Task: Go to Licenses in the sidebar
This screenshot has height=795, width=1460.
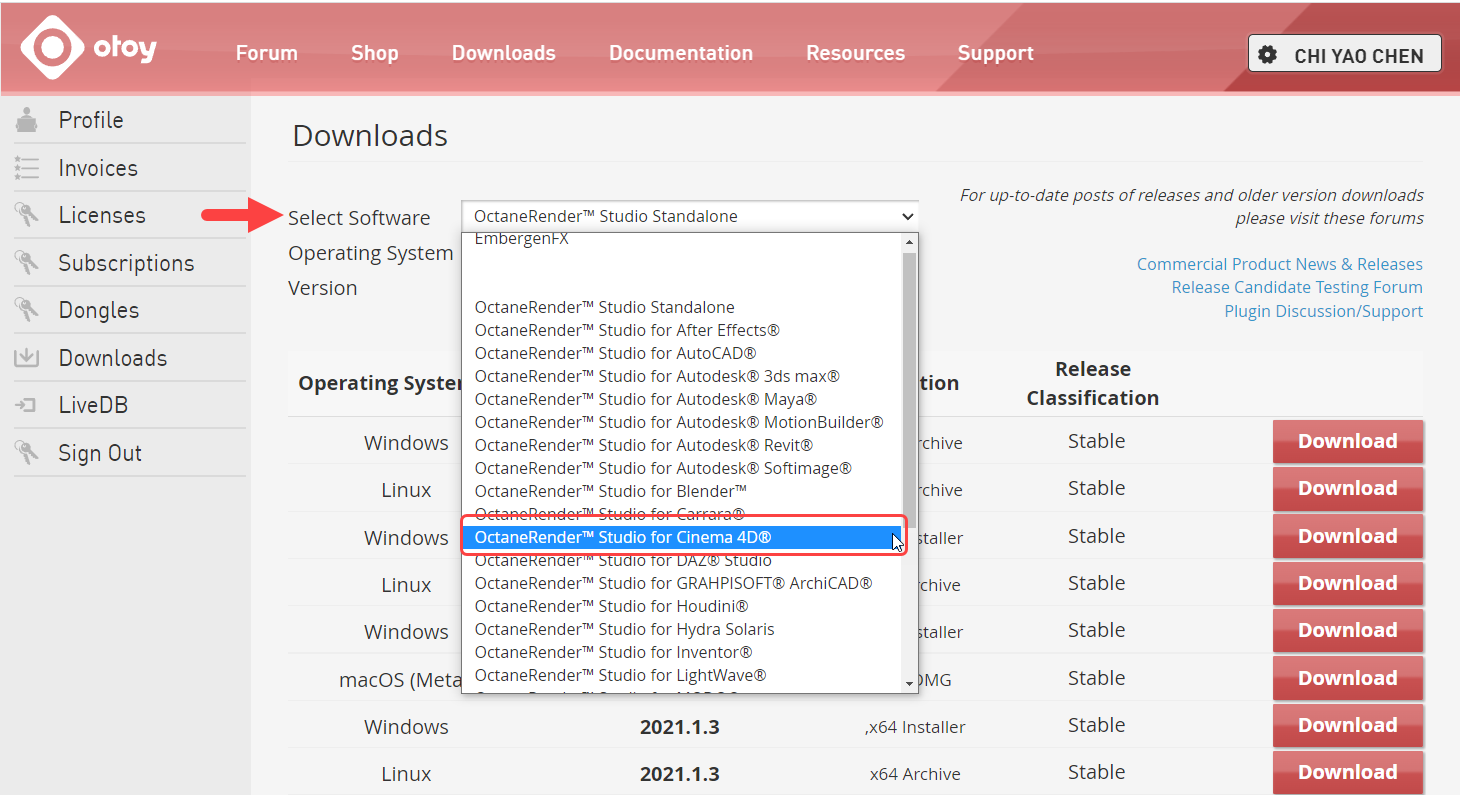Action: coord(102,215)
